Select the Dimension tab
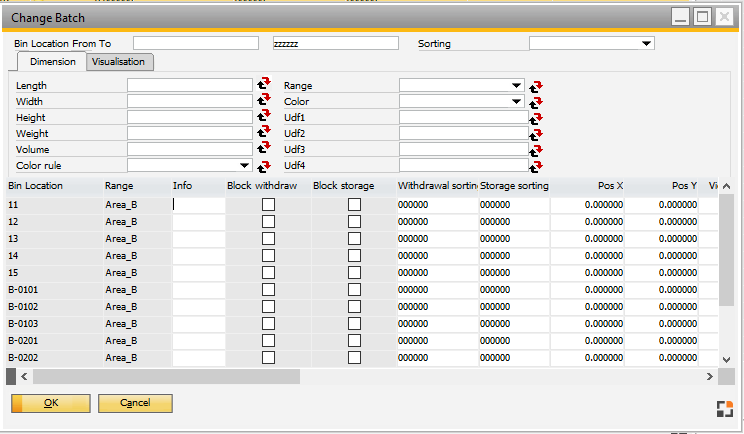The width and height of the screenshot is (744, 434). (x=52, y=62)
